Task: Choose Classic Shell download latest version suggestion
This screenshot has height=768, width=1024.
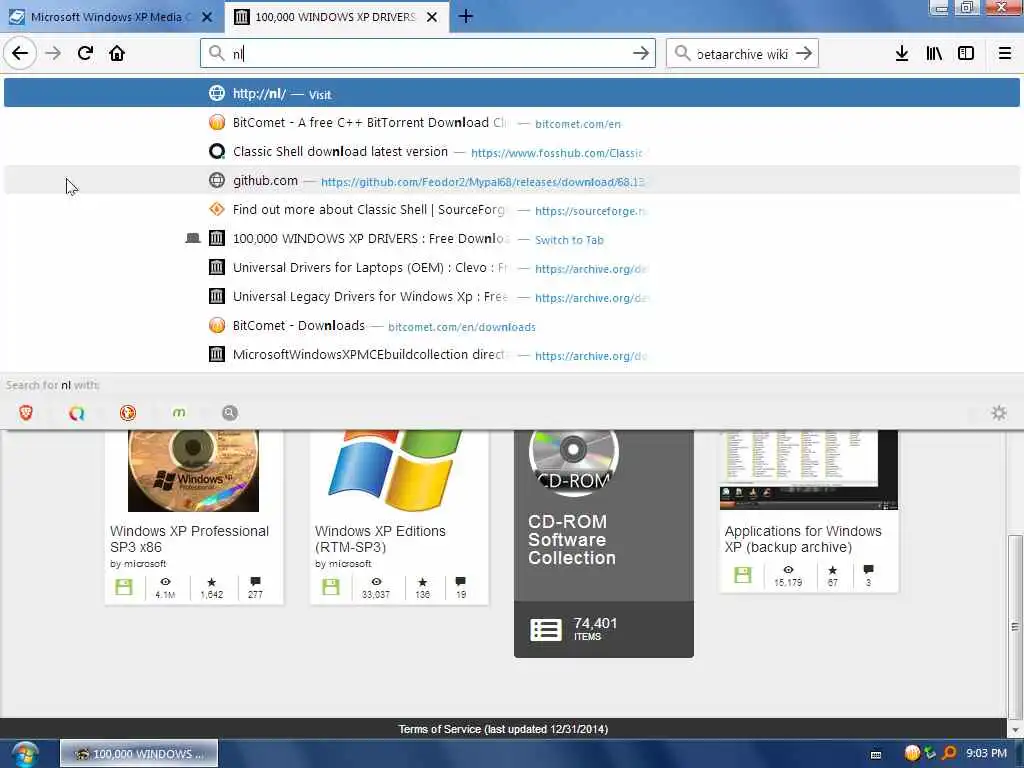Action: (x=512, y=152)
